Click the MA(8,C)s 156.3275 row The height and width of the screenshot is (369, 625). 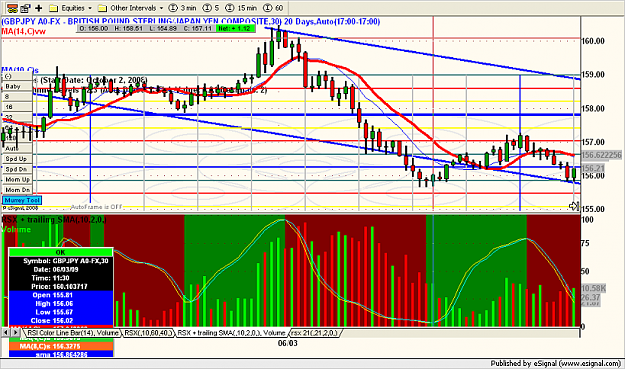click(x=61, y=346)
